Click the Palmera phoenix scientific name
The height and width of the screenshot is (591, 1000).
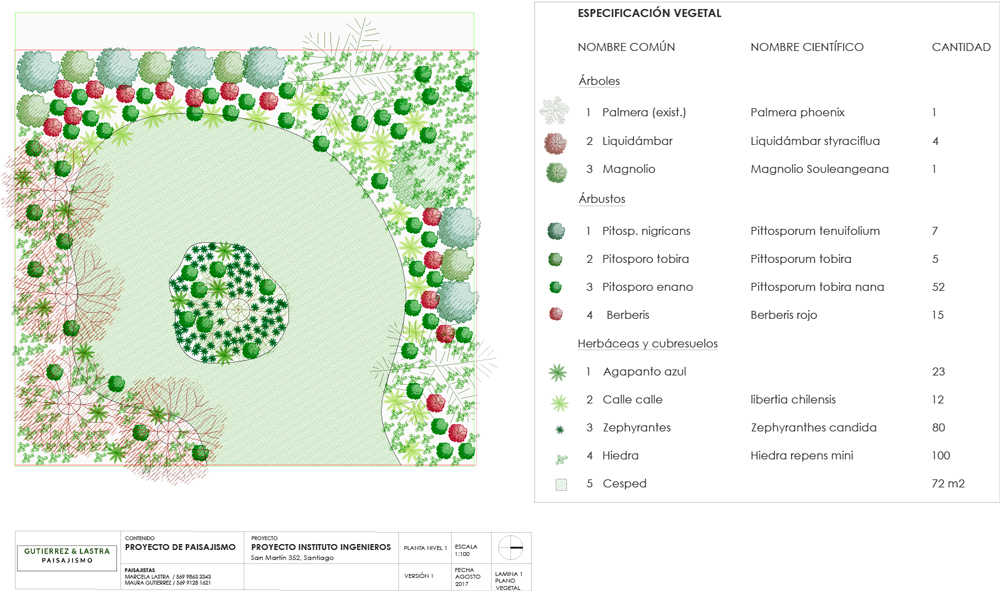[797, 112]
